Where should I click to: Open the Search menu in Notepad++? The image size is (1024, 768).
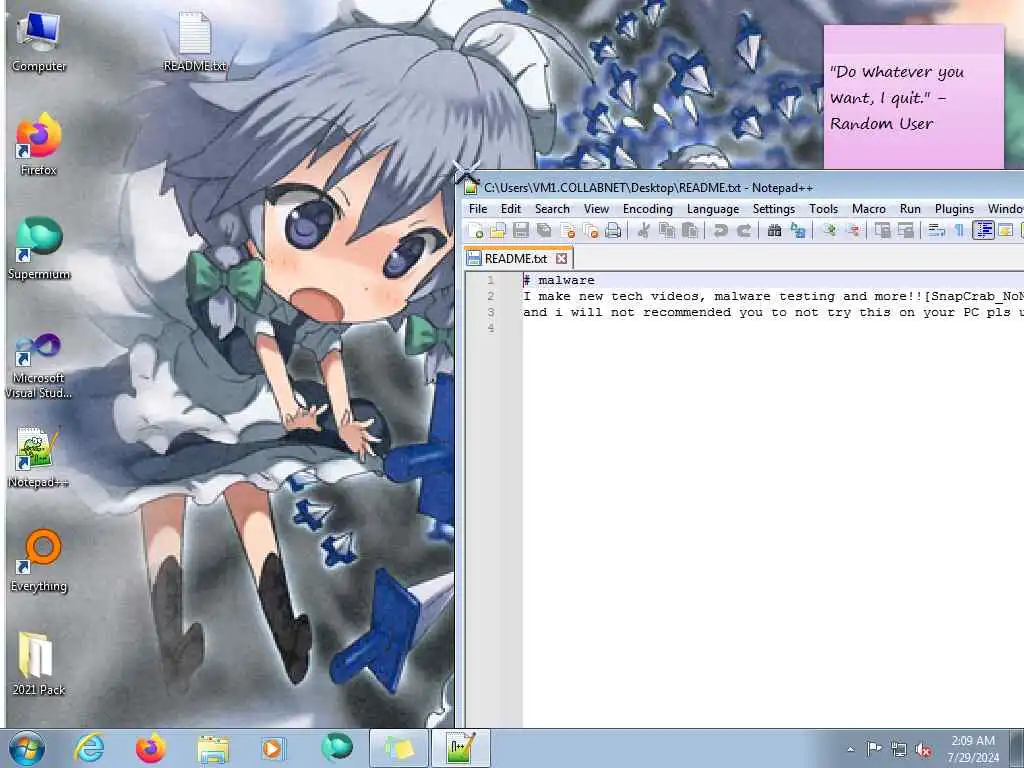pyautogui.click(x=552, y=209)
